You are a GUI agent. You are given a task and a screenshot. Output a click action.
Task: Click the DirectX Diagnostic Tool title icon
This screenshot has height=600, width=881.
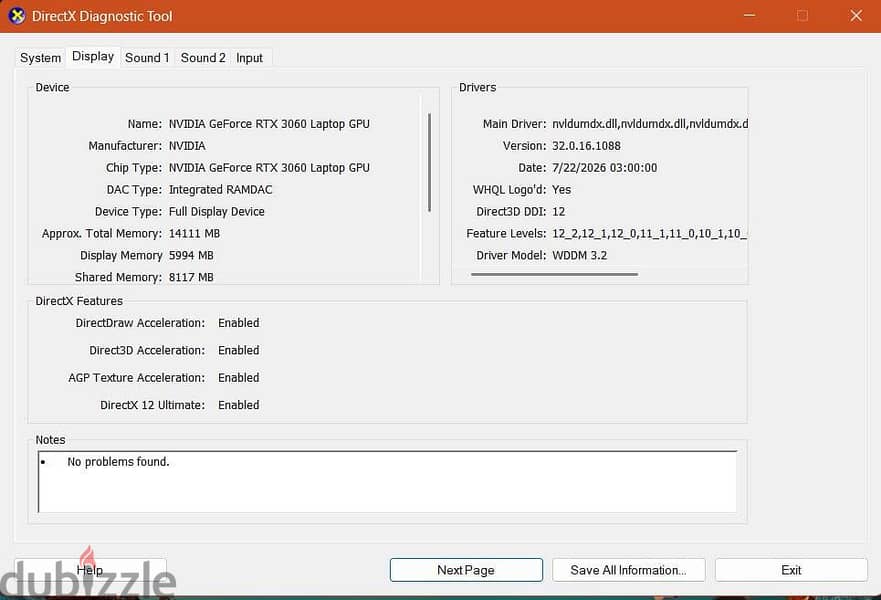pos(17,16)
